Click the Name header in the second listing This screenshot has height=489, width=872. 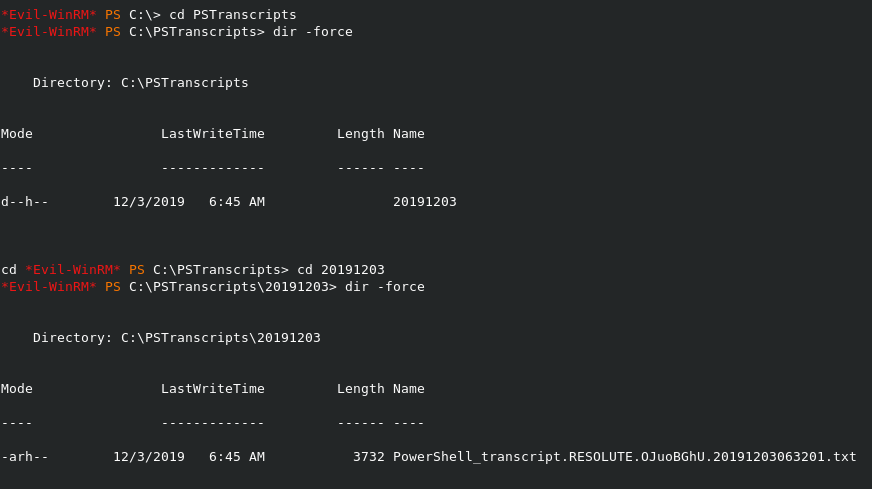[408, 389]
